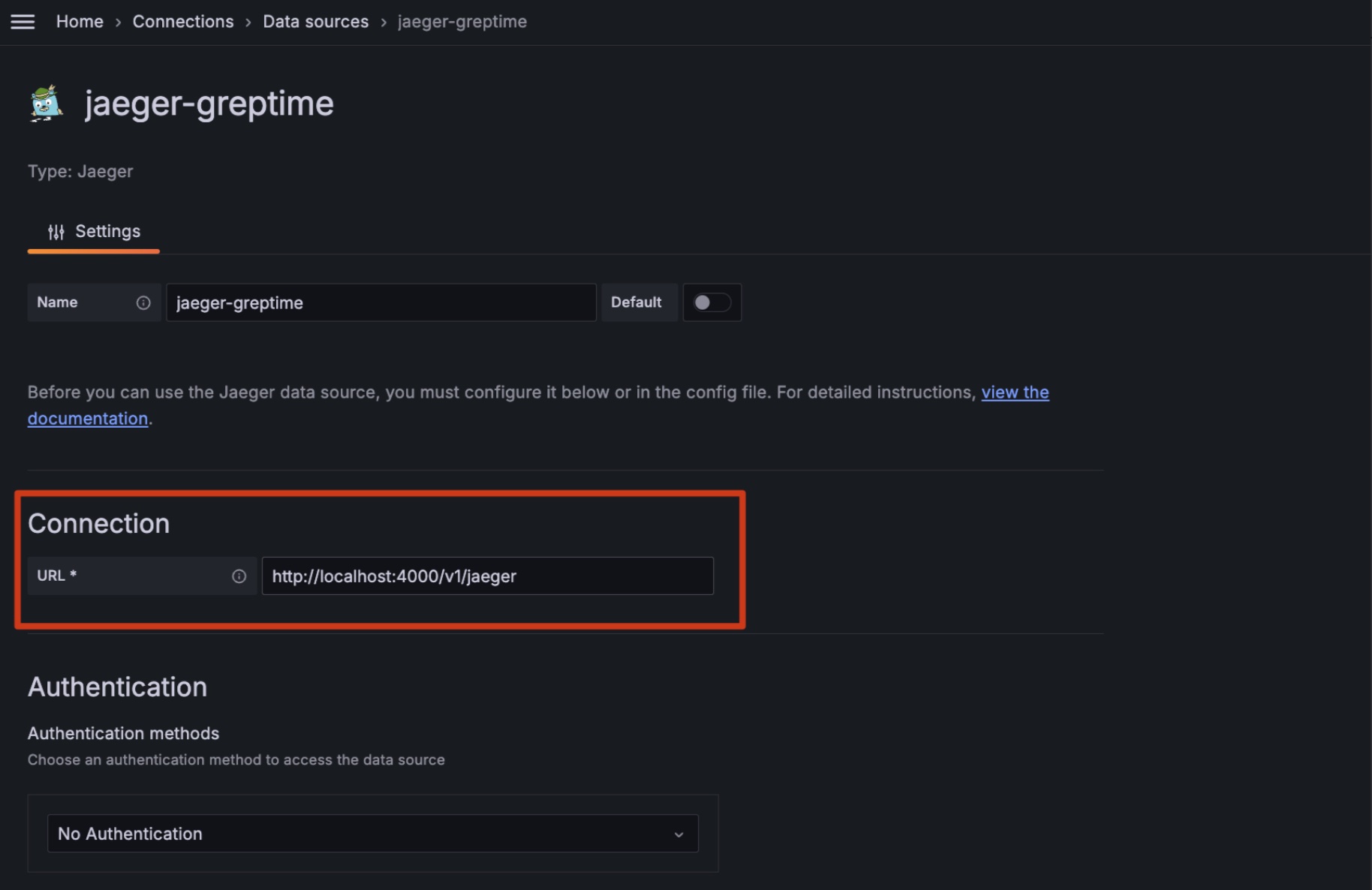Screen dimensions: 1372x890
Task: Click the Authentication section heading
Action: pyautogui.click(x=117, y=687)
